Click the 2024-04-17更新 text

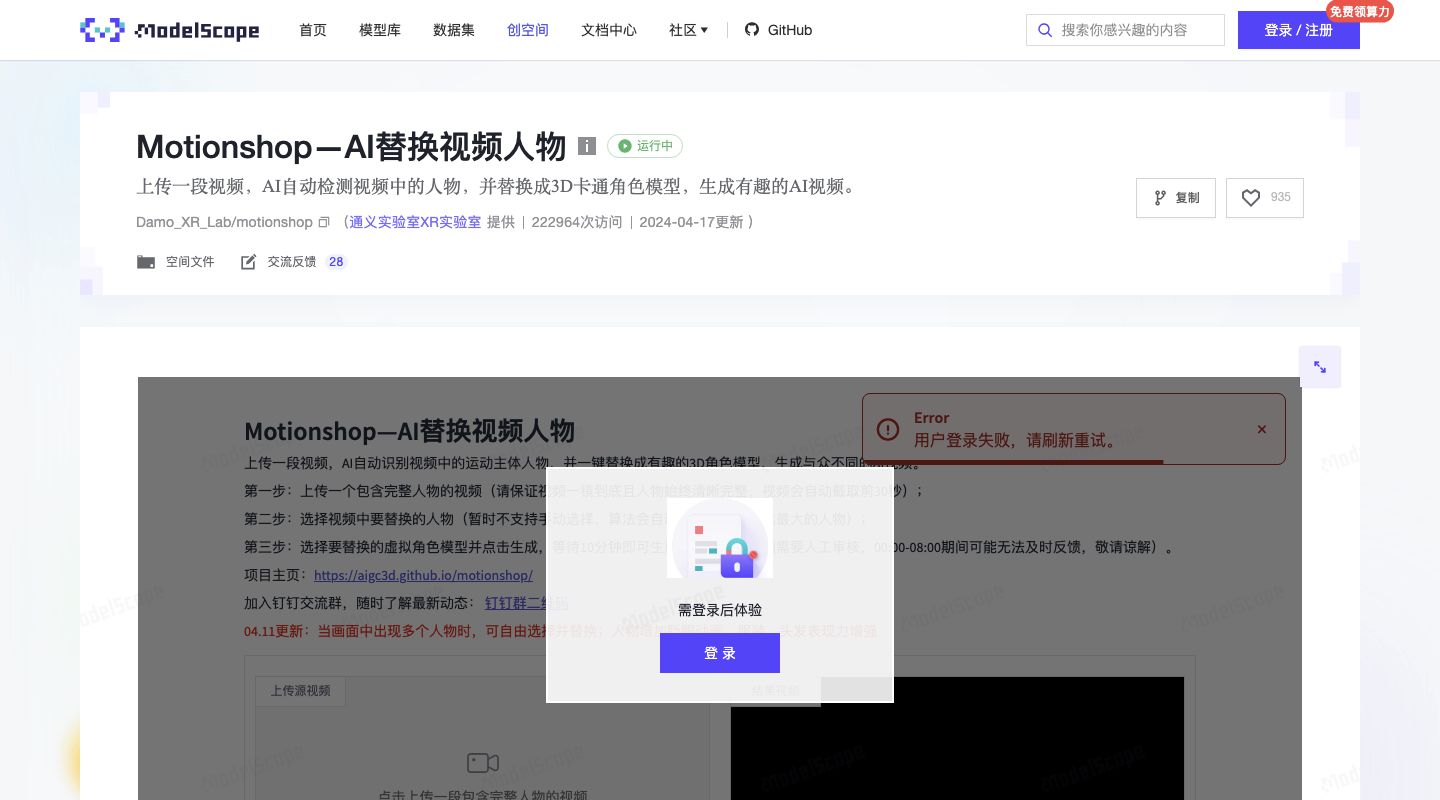tap(691, 222)
